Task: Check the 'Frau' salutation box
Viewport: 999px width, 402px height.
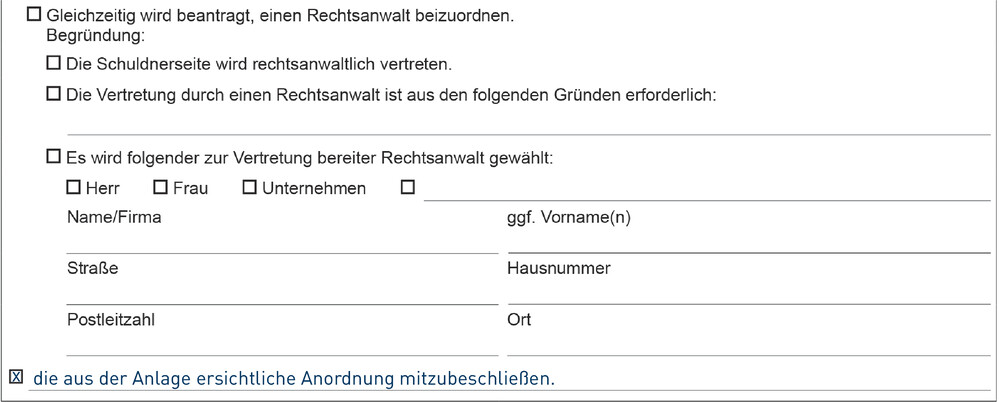Action: (160, 187)
